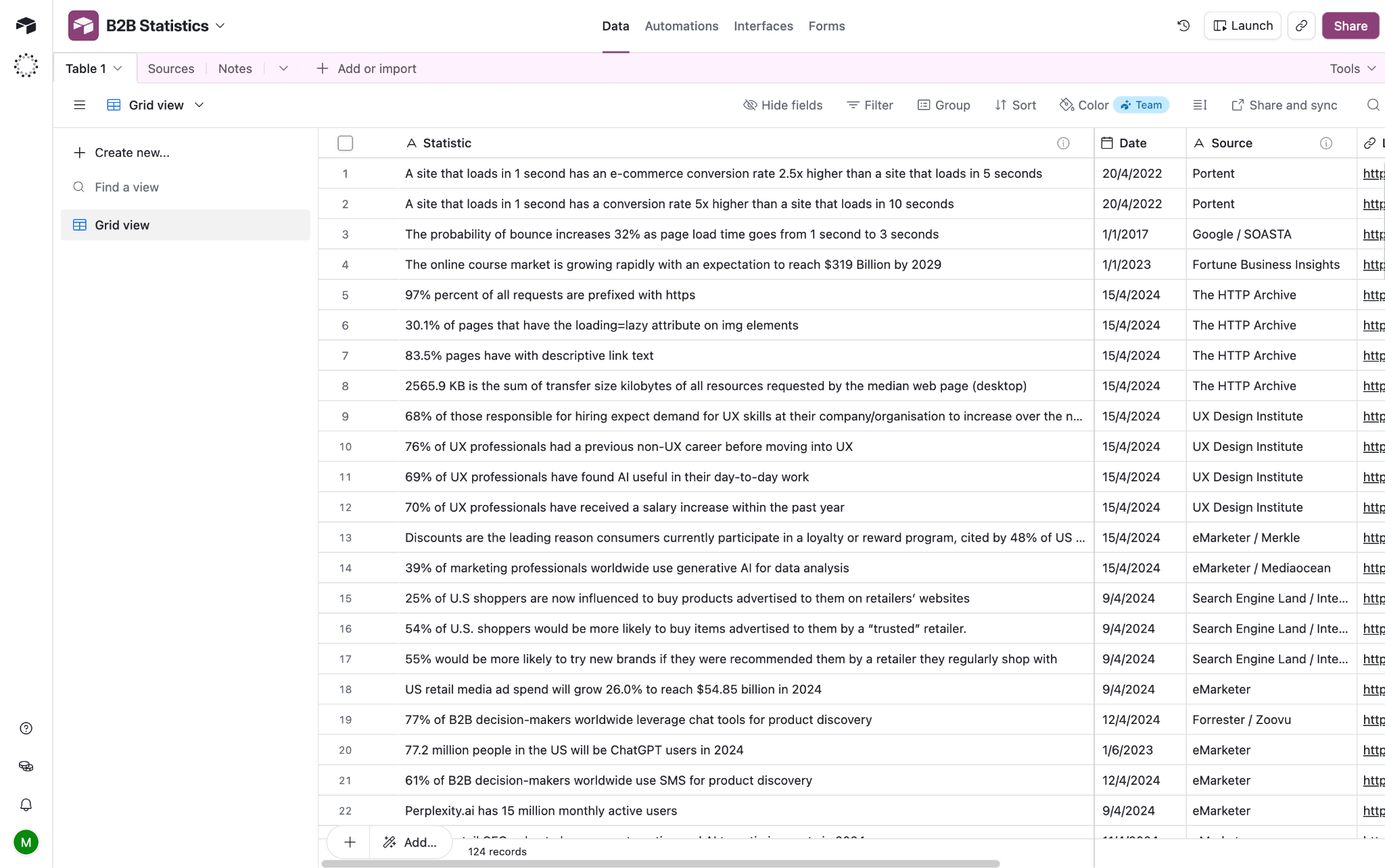Show Statistic field info icon

pyautogui.click(x=1063, y=143)
